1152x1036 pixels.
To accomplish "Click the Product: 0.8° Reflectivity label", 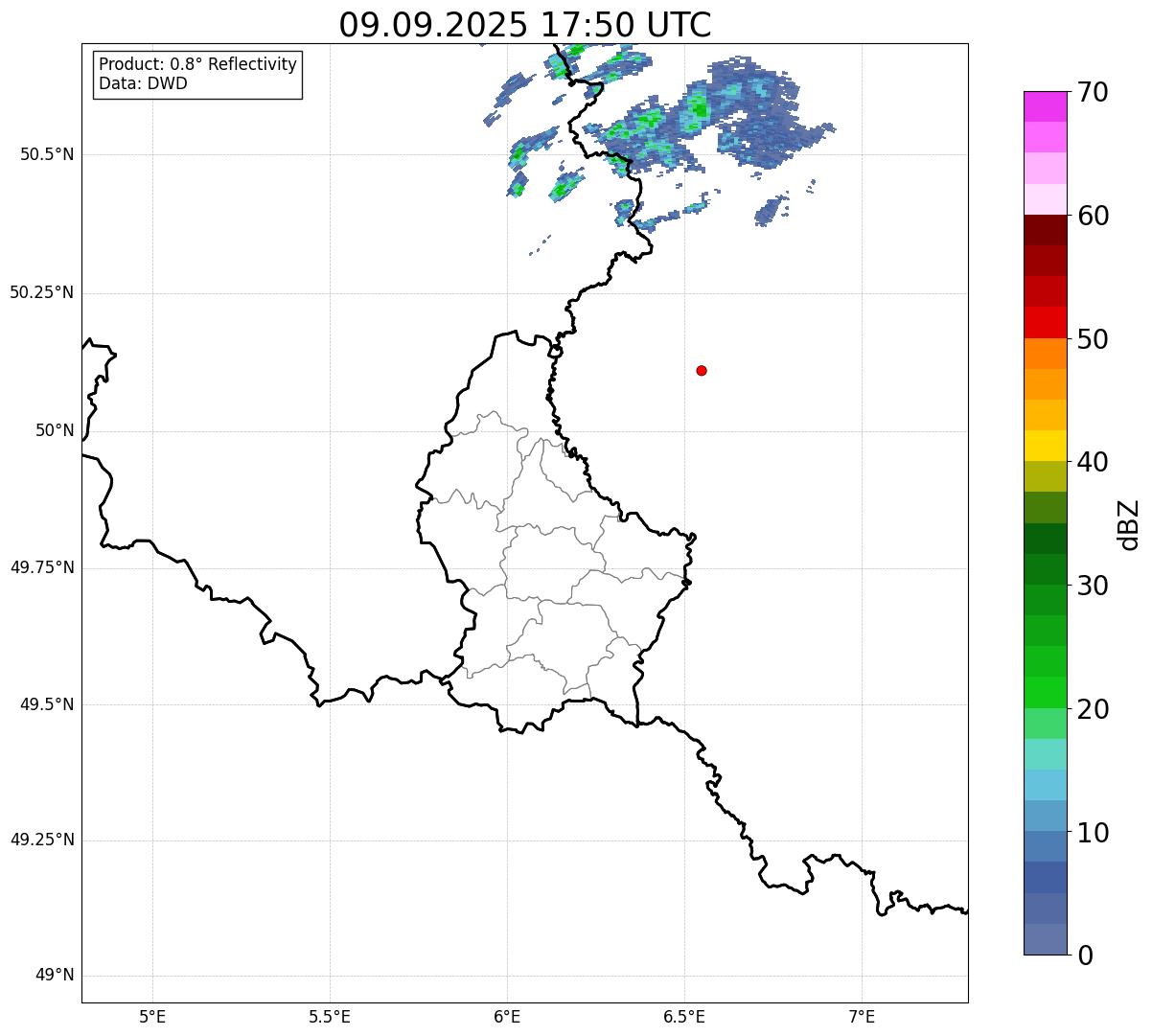I will point(198,64).
